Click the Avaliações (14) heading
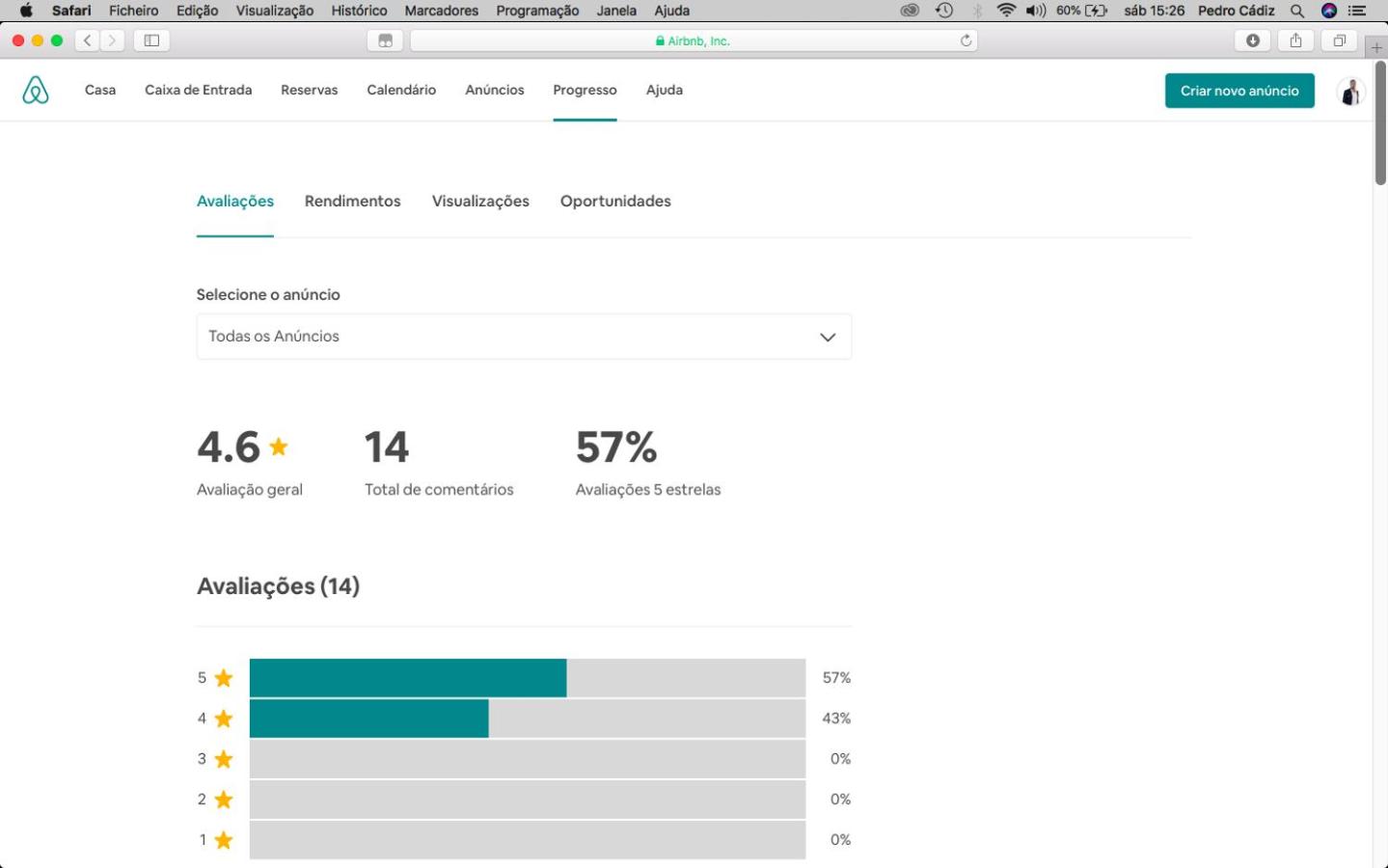 click(x=278, y=586)
